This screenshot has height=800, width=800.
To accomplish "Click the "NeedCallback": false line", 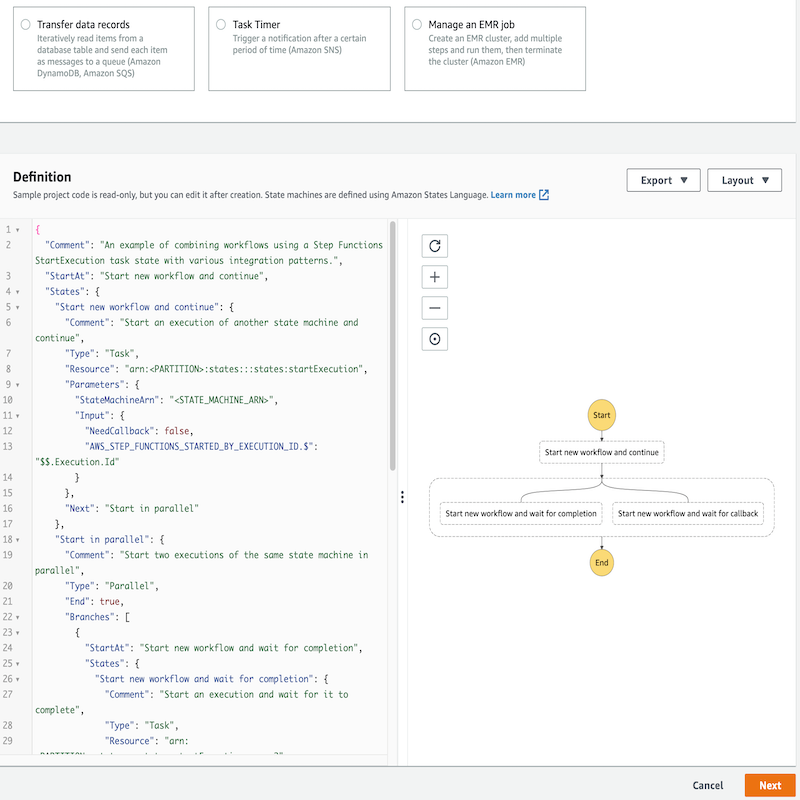I will pos(139,431).
